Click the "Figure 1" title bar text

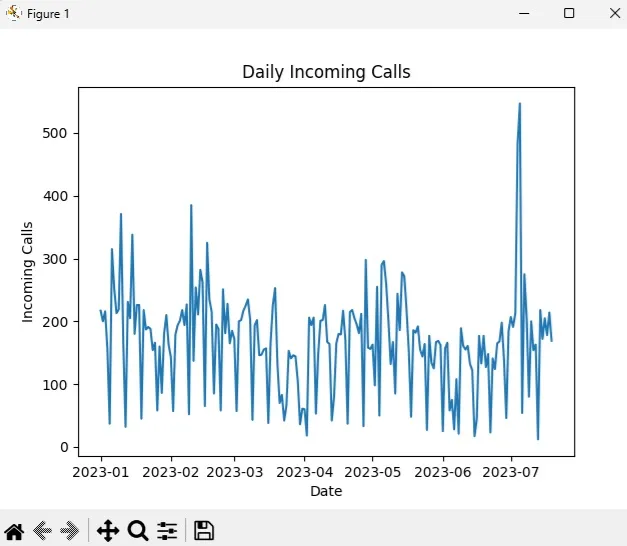(48, 14)
